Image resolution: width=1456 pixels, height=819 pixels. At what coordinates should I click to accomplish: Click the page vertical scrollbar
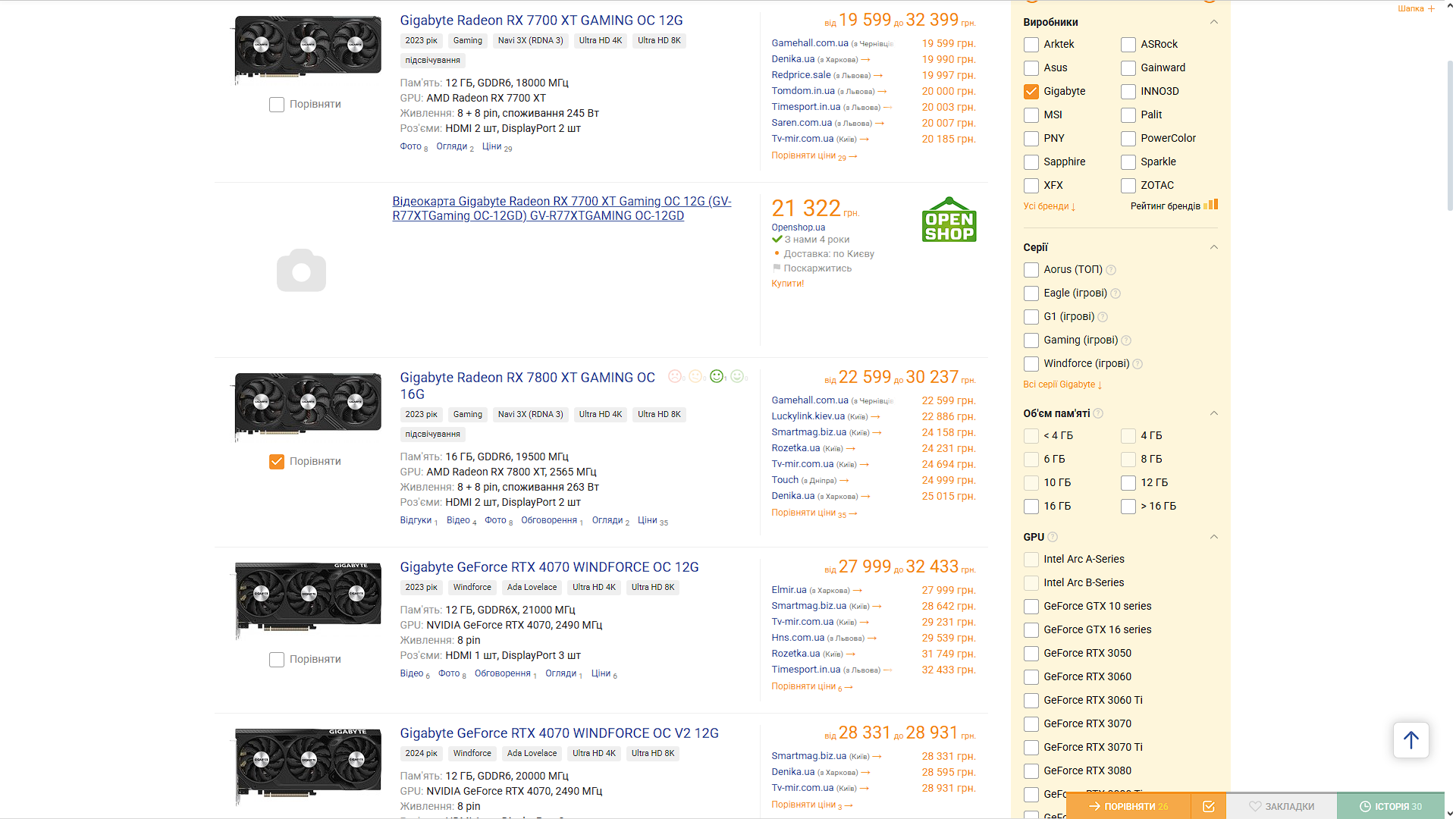1451,409
